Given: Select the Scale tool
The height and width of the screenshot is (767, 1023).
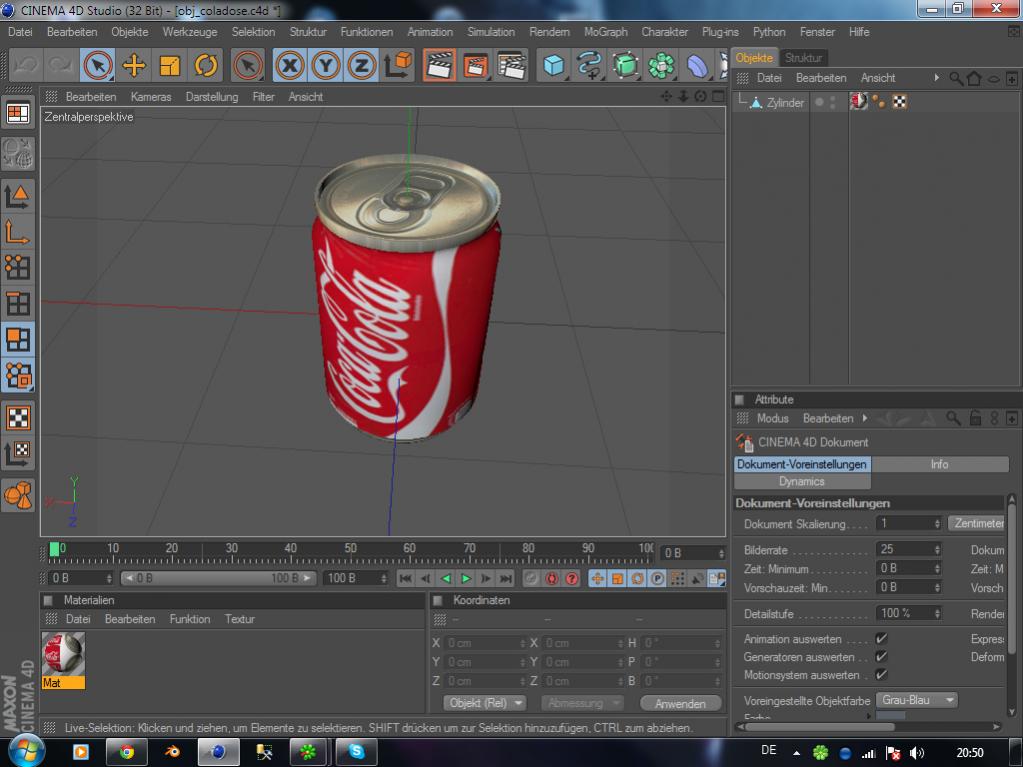Looking at the screenshot, I should 170,66.
